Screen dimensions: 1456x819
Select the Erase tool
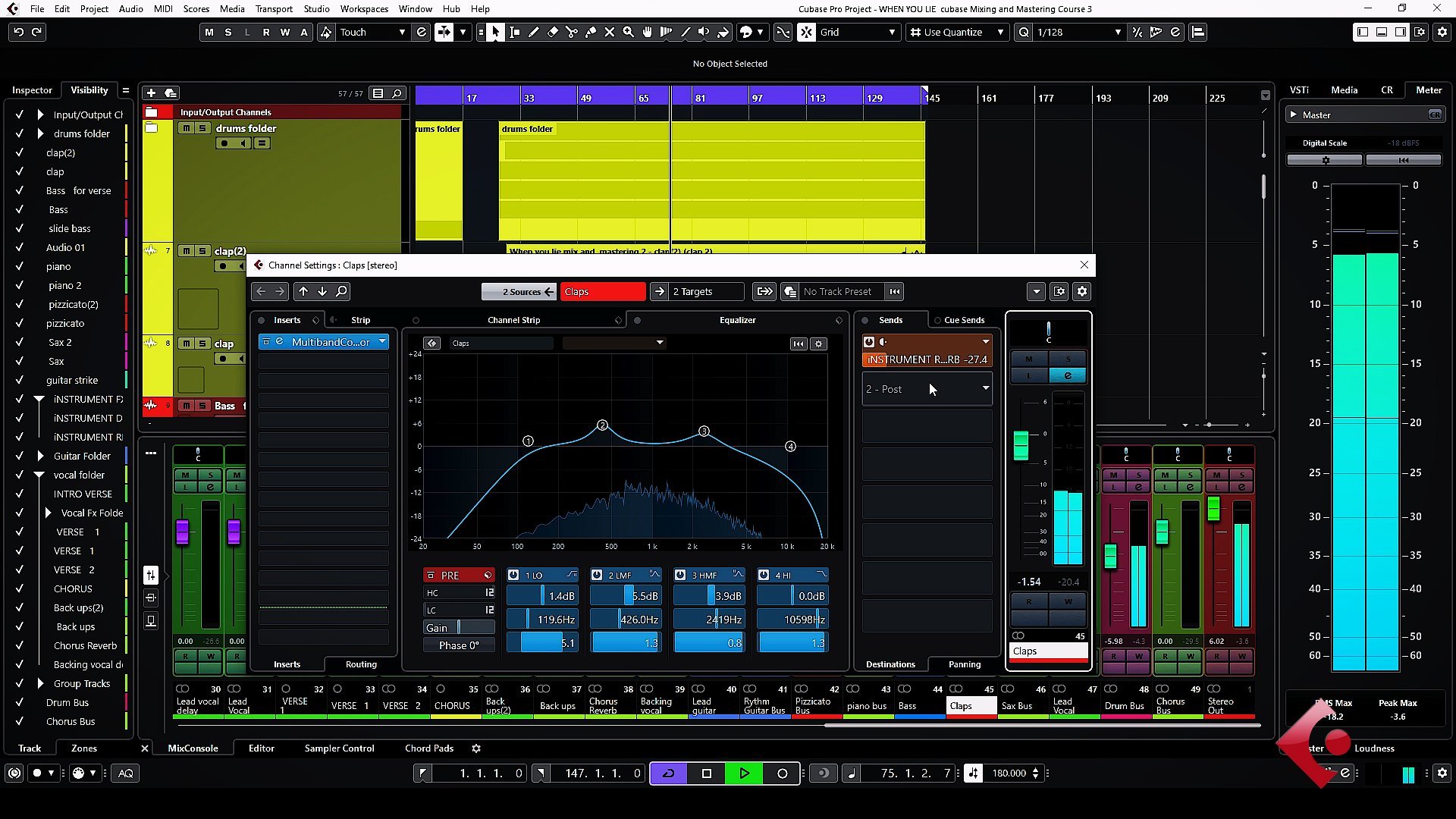pos(552,32)
